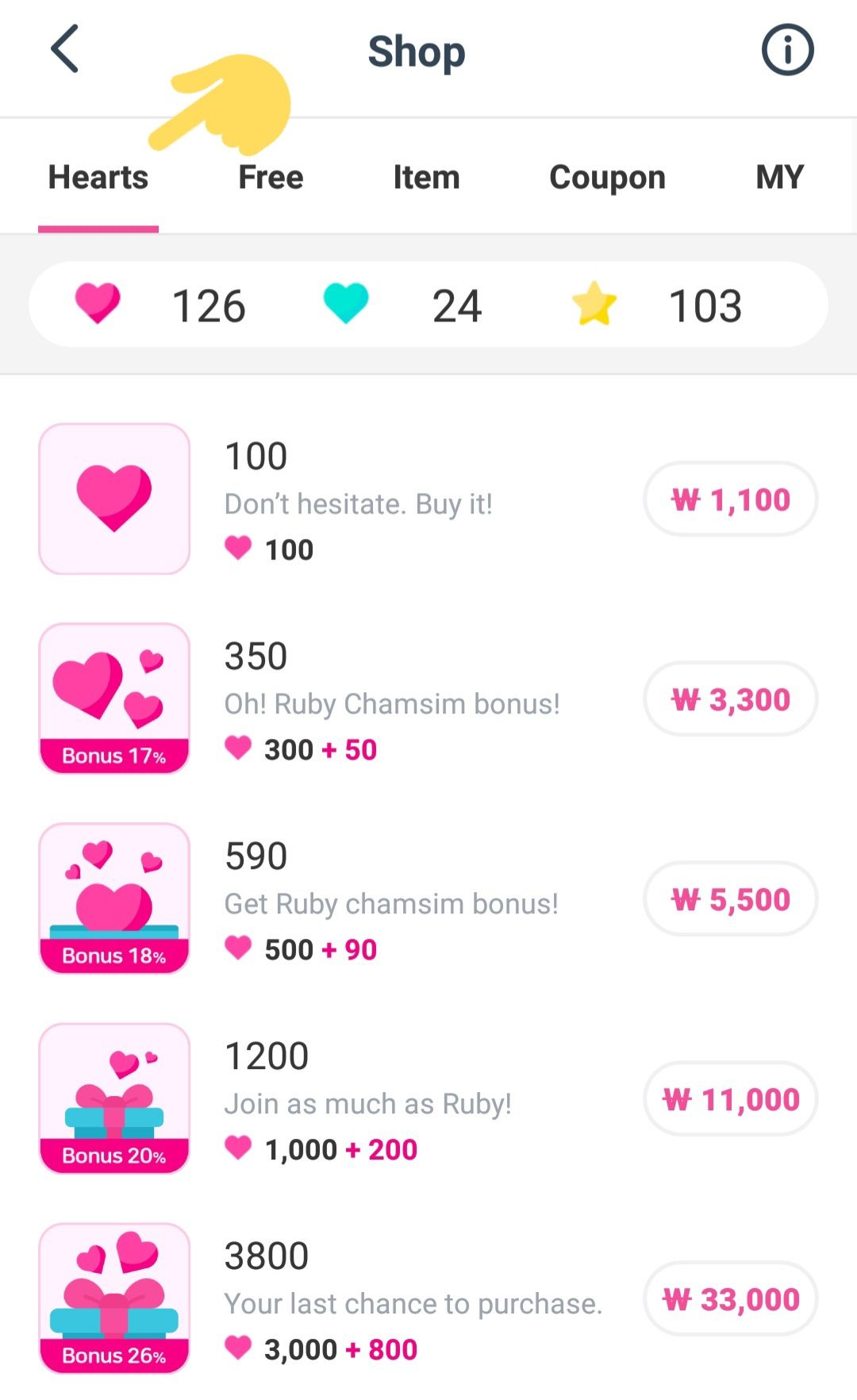Switch to the Free tab
The width and height of the screenshot is (857, 1400).
[x=271, y=177]
